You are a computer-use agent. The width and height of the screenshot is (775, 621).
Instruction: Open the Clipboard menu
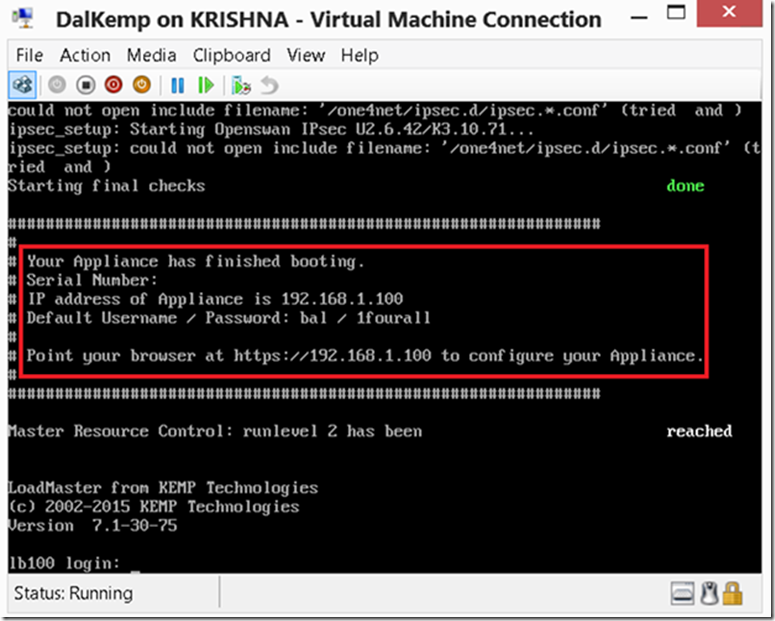[232, 55]
